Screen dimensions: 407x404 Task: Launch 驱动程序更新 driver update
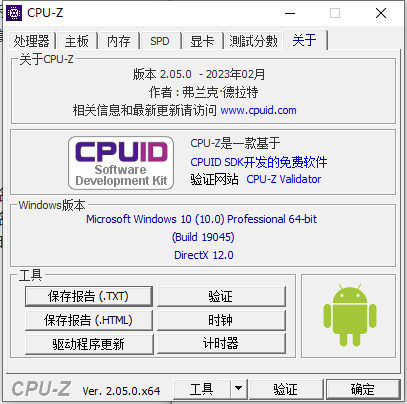tap(89, 344)
